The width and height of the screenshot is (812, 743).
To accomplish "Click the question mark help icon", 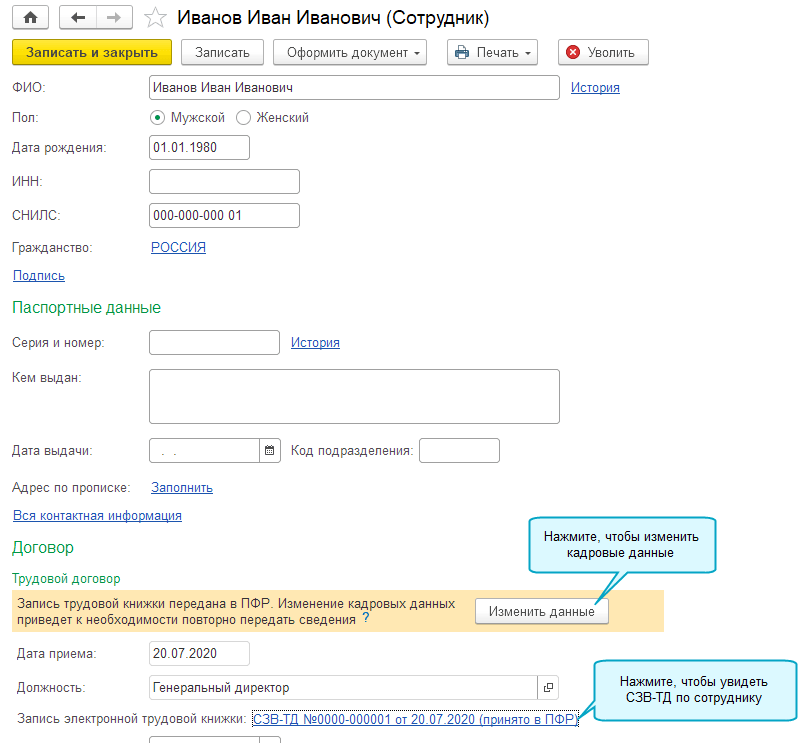I will [365, 619].
